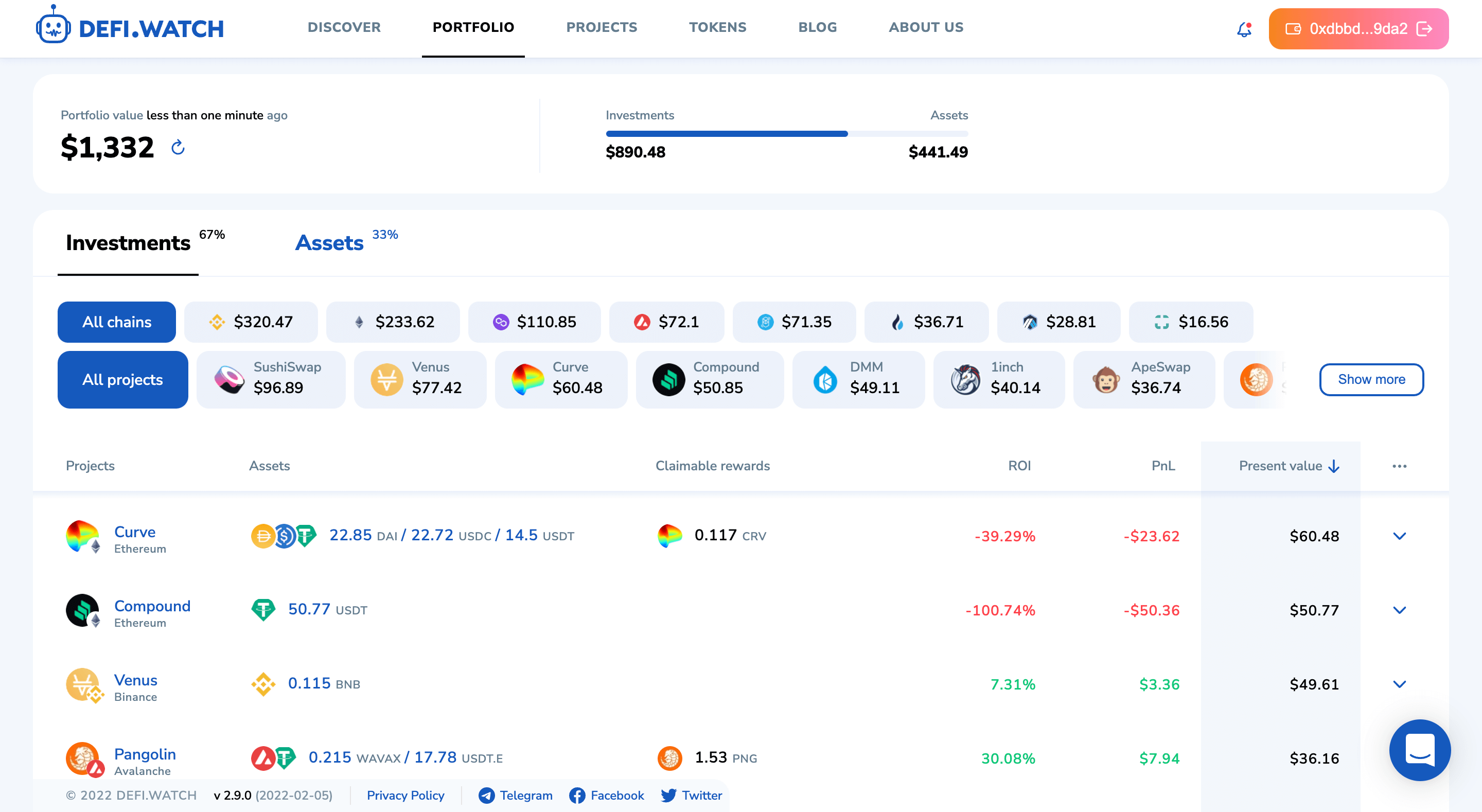Screen dimensions: 1482x812
Task: Open the BLOG nav item
Action: coord(818,27)
